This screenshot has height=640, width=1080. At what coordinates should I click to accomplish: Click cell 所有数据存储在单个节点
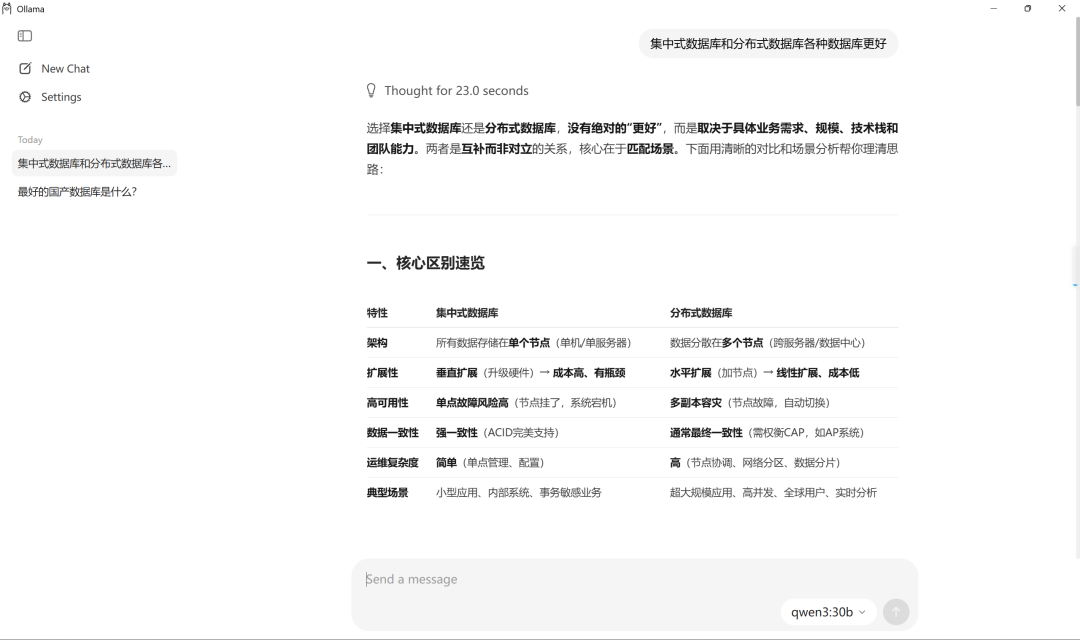(534, 342)
